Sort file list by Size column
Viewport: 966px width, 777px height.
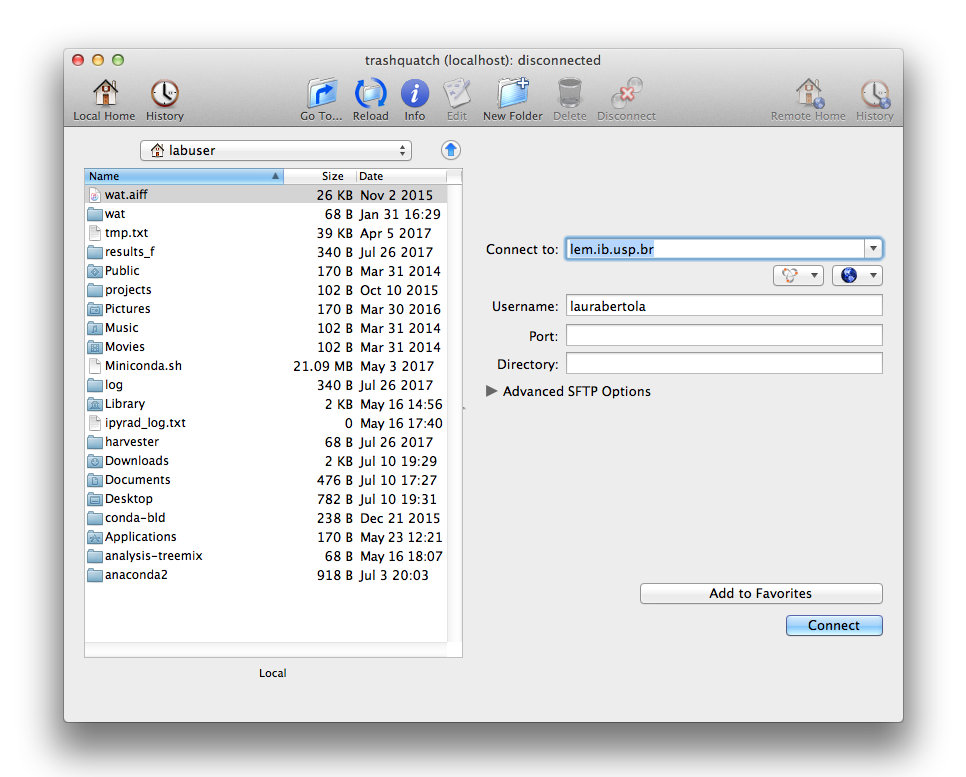(x=320, y=176)
